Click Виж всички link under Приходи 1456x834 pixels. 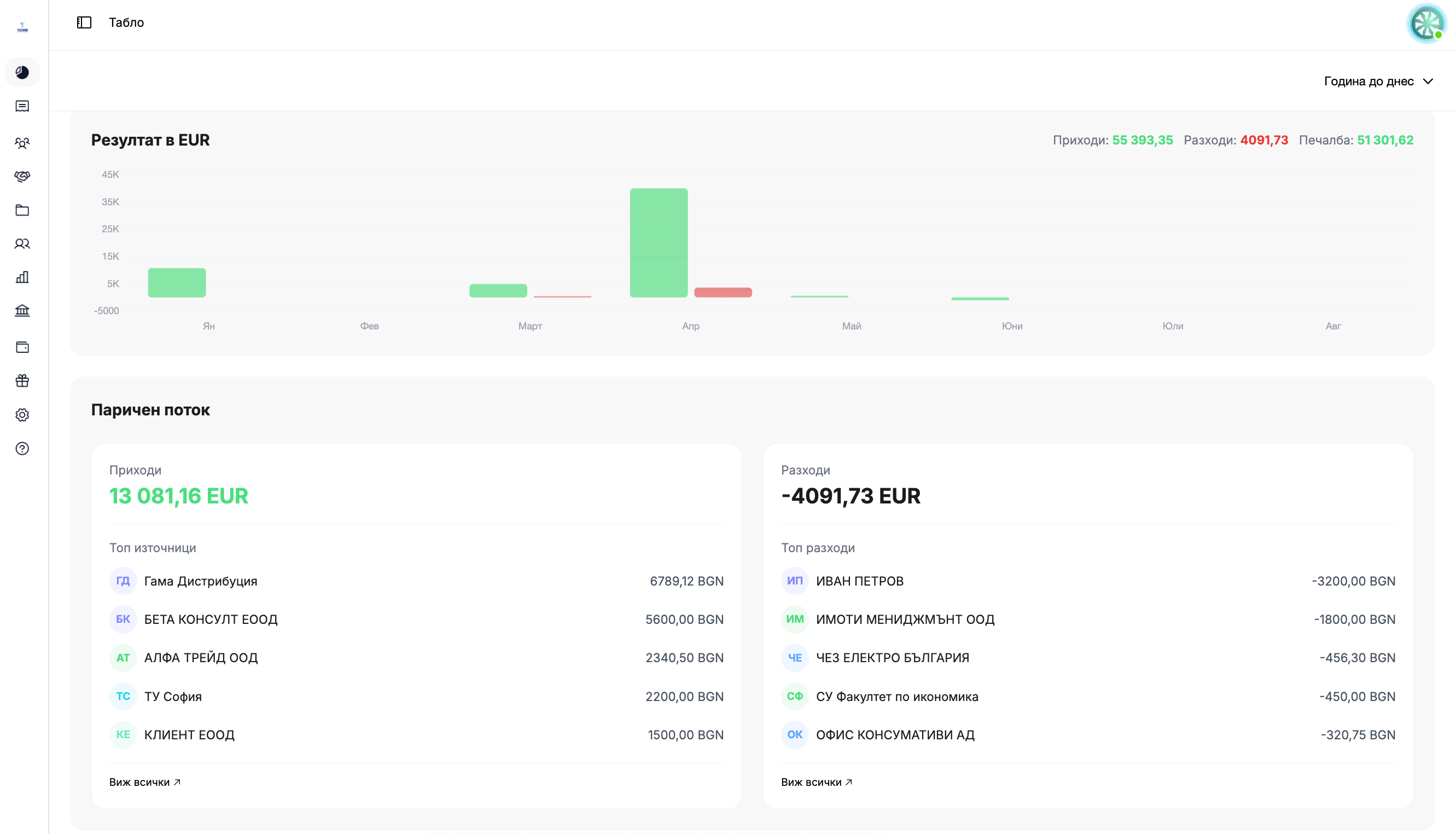(x=145, y=782)
